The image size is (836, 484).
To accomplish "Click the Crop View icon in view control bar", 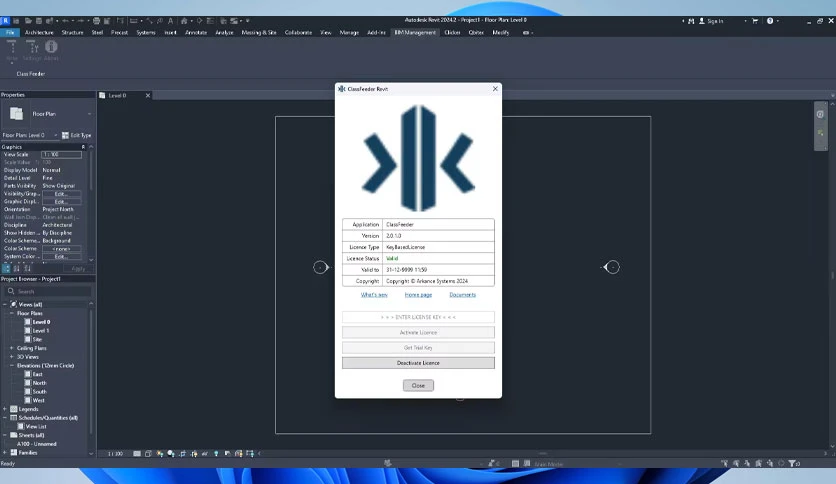I will (183, 454).
